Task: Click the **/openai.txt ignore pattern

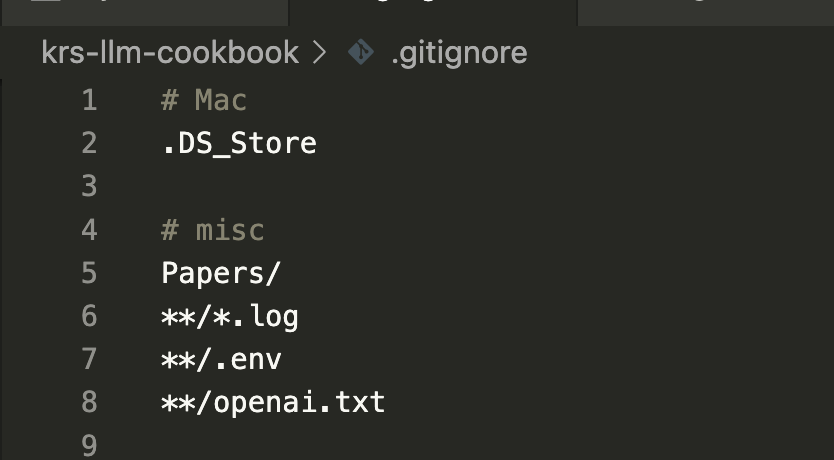Action: click(x=273, y=403)
